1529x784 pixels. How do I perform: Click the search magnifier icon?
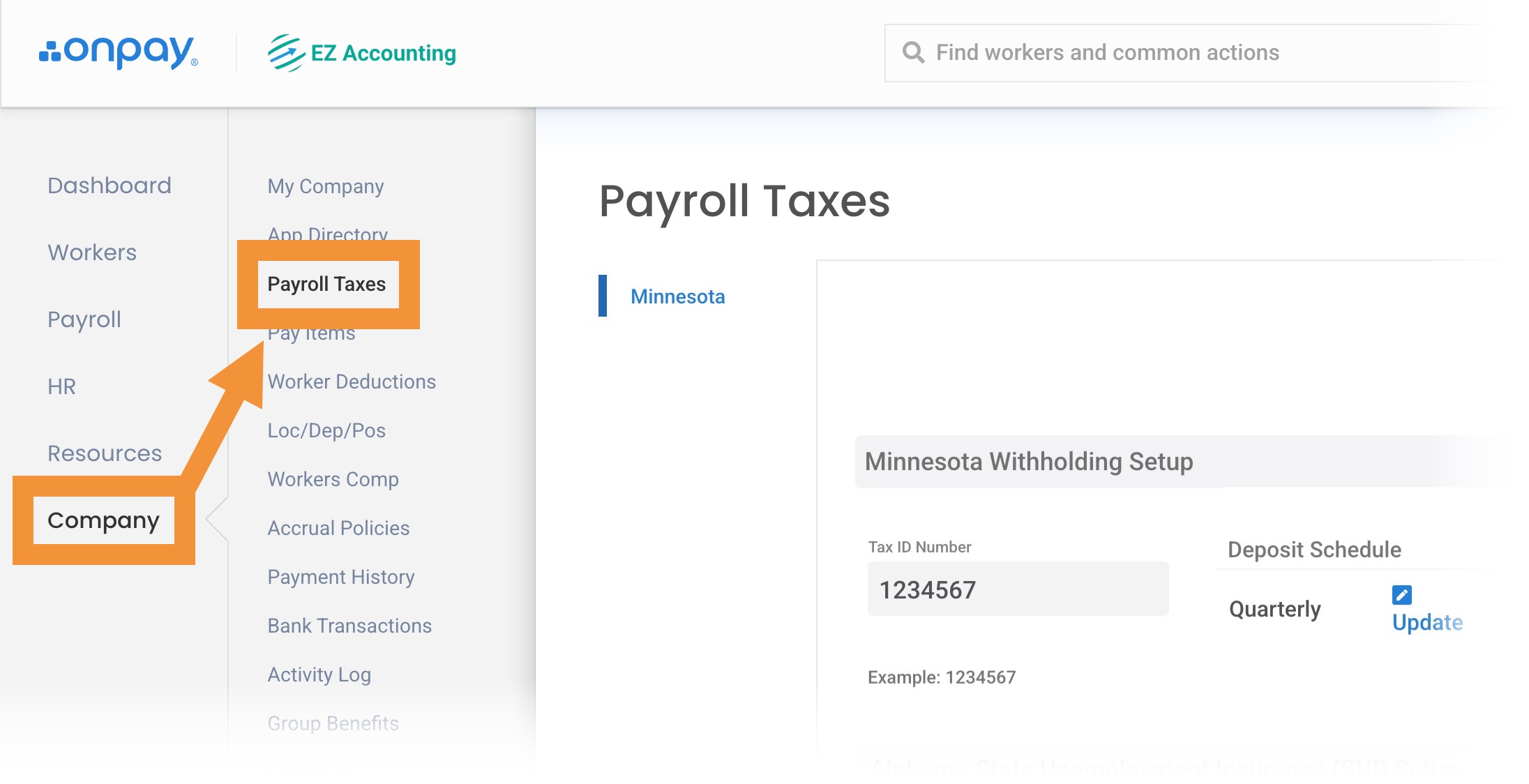(913, 52)
